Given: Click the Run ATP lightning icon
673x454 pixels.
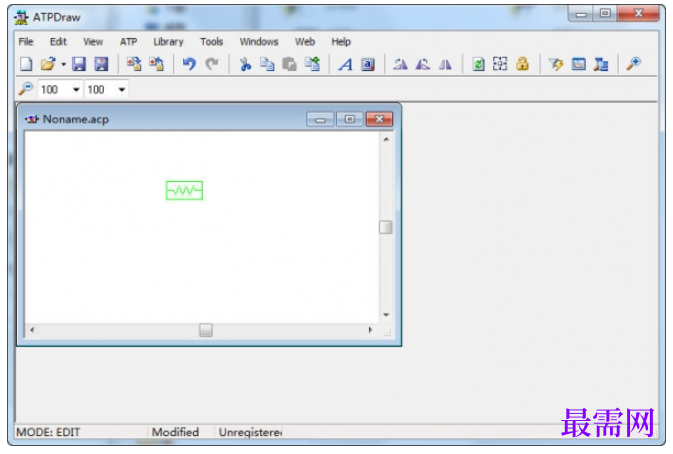Looking at the screenshot, I should [556, 64].
